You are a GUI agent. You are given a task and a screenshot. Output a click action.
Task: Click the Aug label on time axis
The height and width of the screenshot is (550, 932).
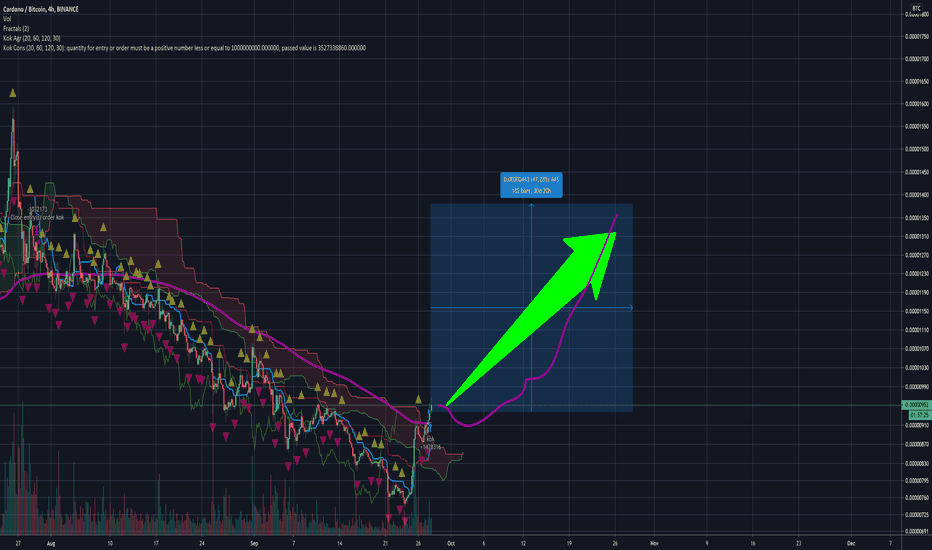click(51, 543)
